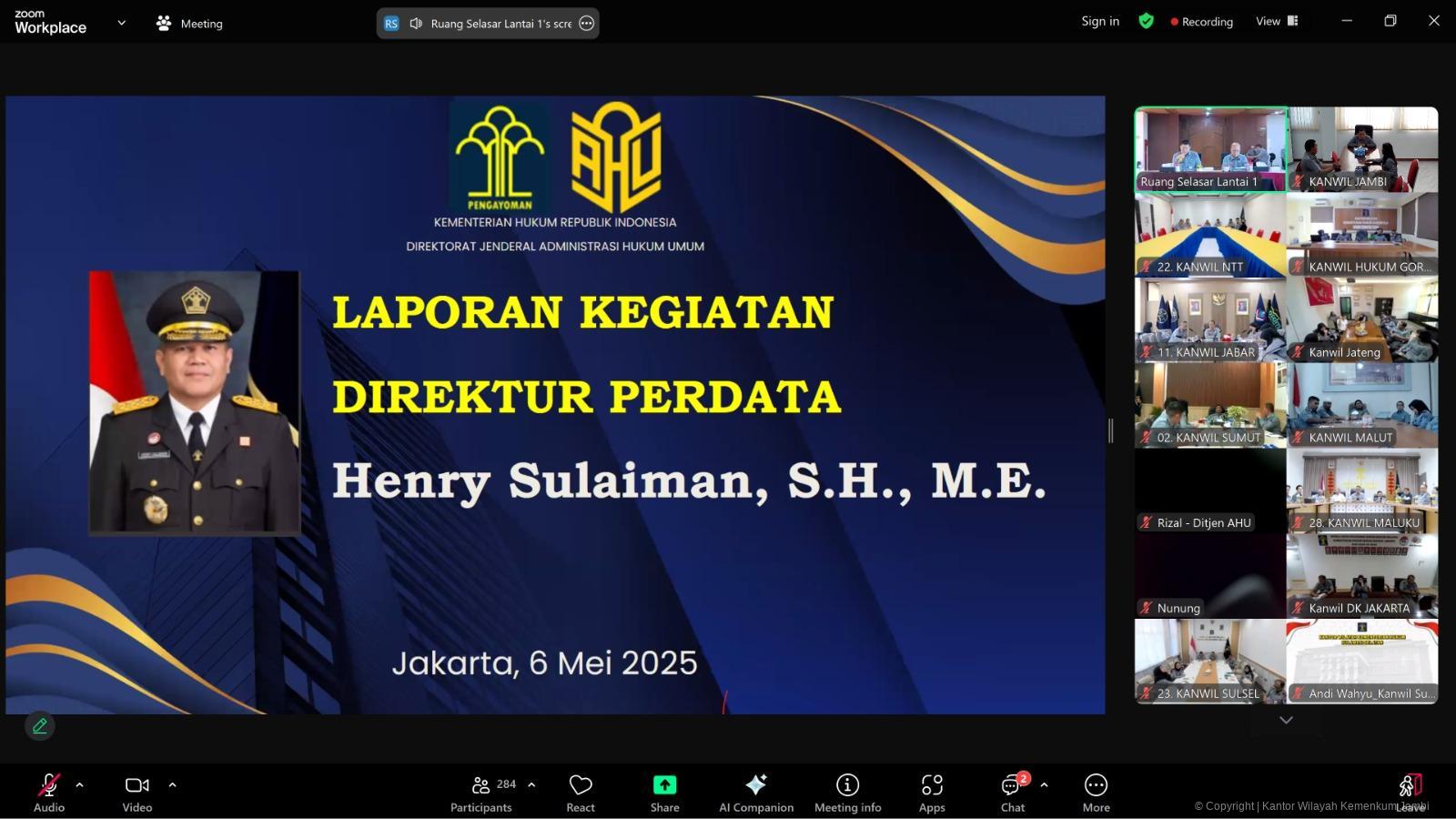Expand video options caret next to Video

click(172, 784)
